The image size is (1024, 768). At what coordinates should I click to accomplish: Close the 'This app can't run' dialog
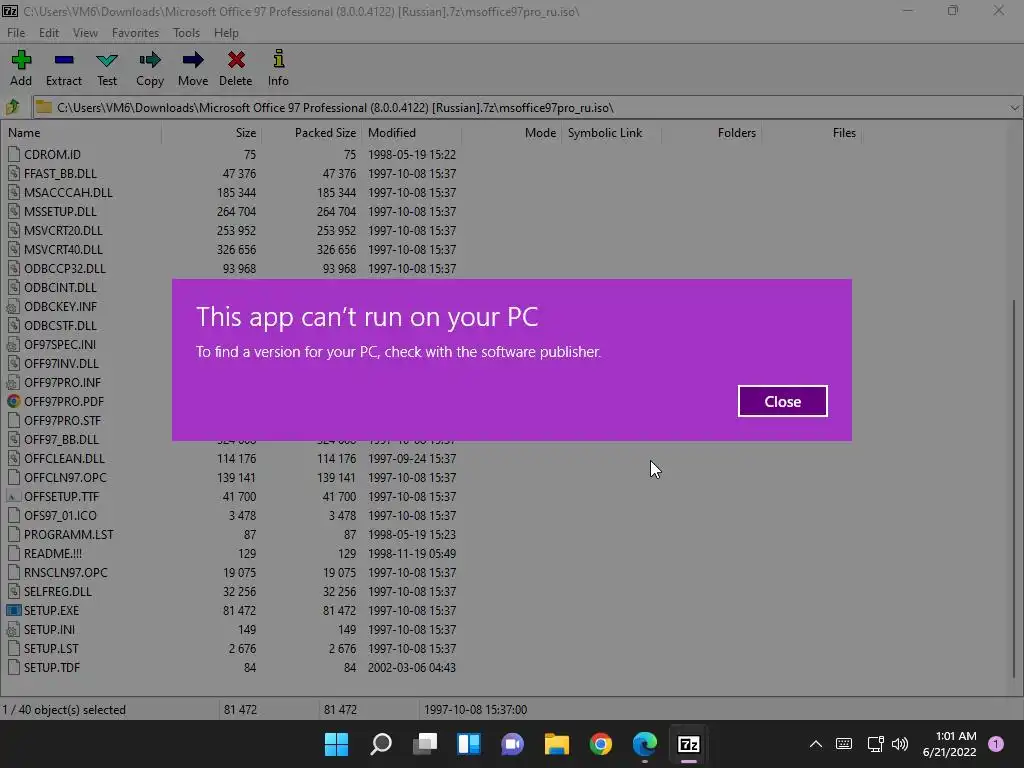pyautogui.click(x=782, y=401)
